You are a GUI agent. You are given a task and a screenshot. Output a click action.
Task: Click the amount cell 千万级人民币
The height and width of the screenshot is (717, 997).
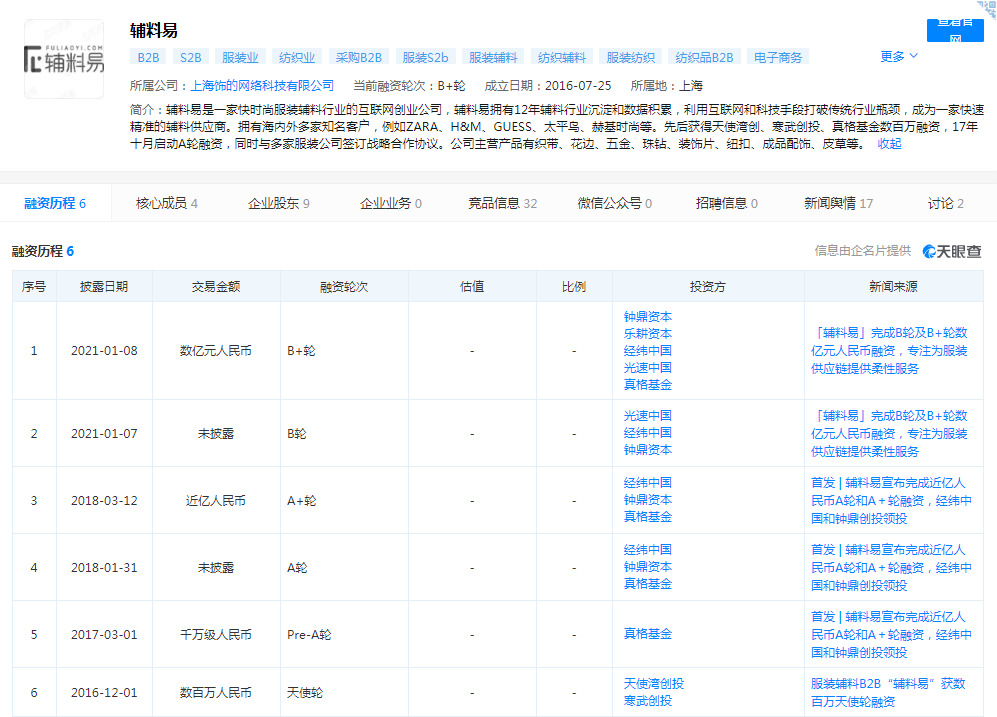coord(216,634)
